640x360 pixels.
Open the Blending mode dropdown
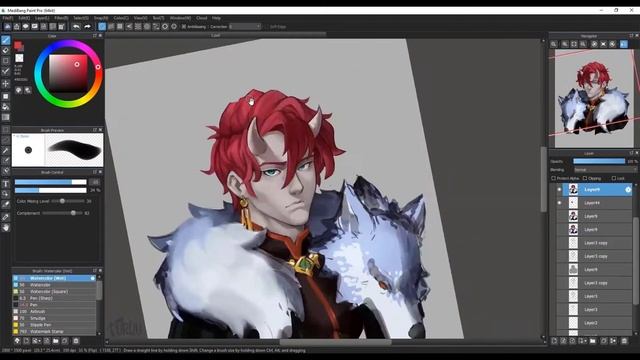tap(605, 170)
